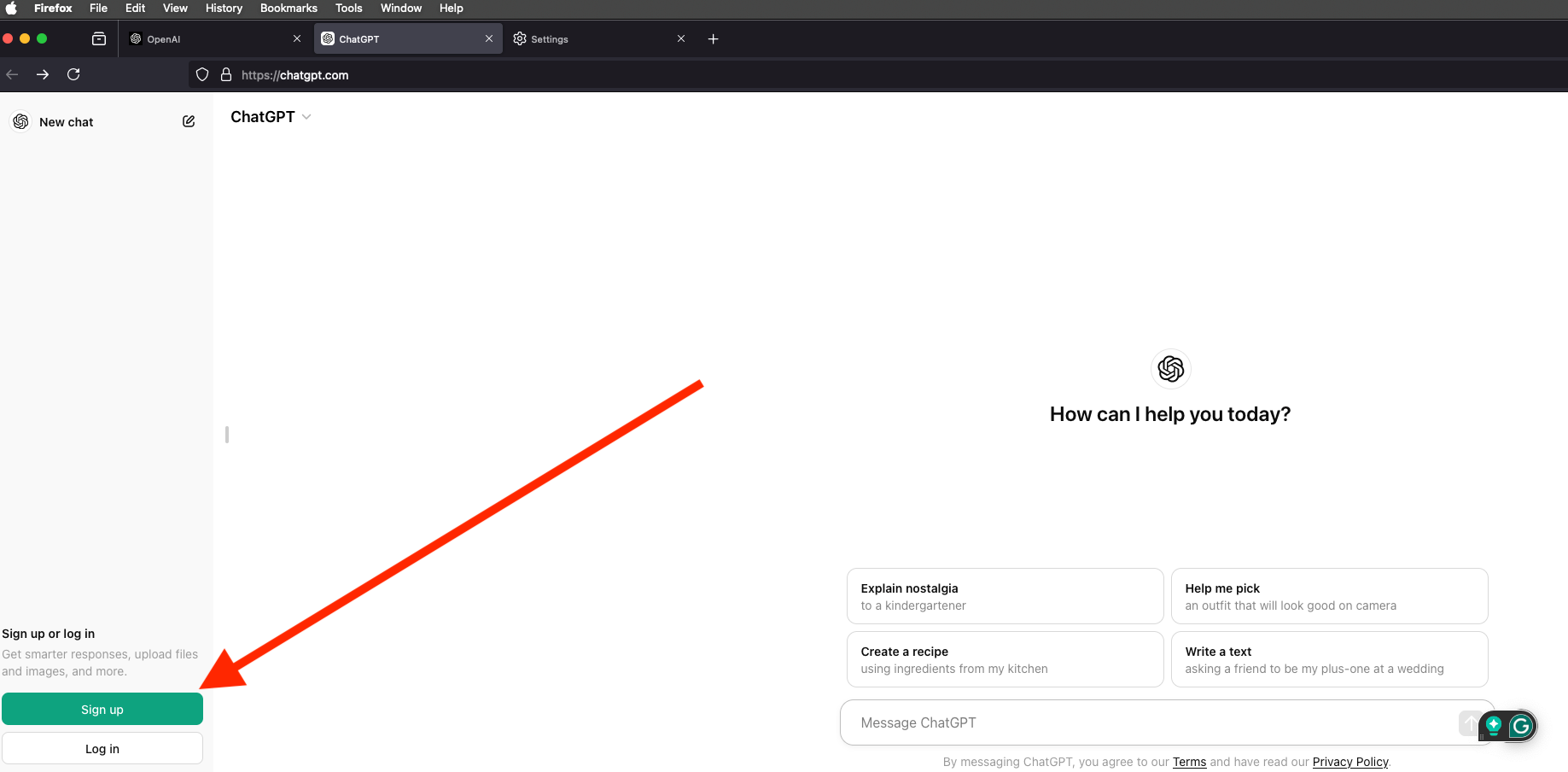1568x772 pixels.
Task: Select the ChatGPT browser tab
Action: coord(406,39)
